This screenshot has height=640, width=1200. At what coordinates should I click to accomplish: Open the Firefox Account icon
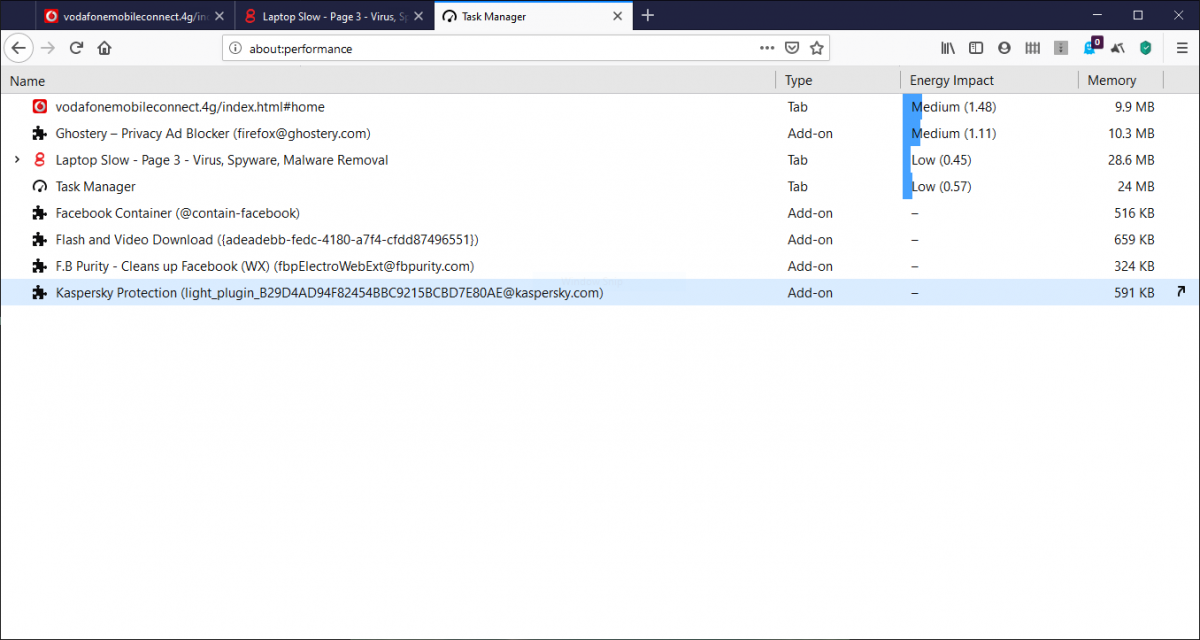[x=1004, y=48]
